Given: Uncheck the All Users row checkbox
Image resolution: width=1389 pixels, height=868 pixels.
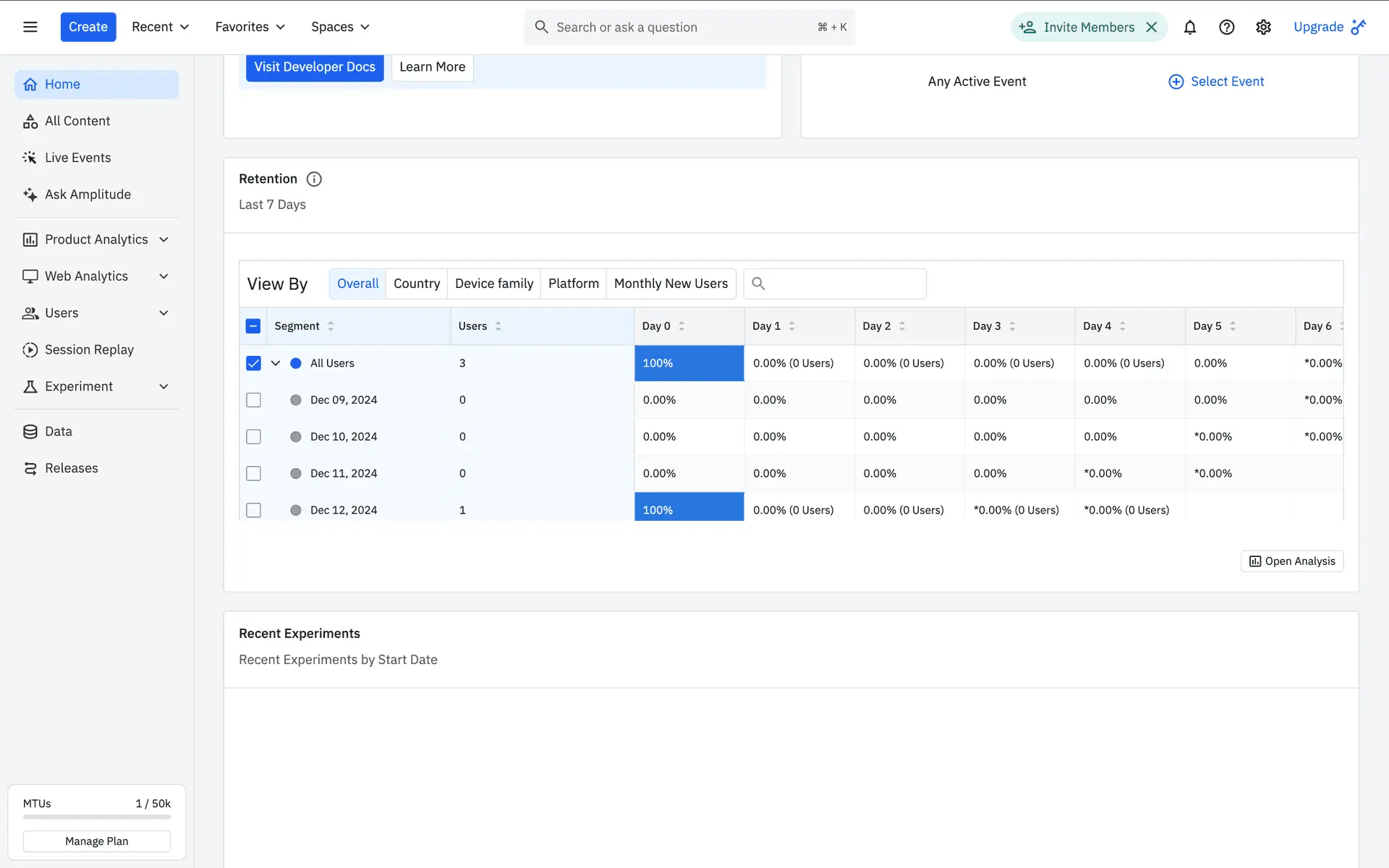Looking at the screenshot, I should coord(253,363).
